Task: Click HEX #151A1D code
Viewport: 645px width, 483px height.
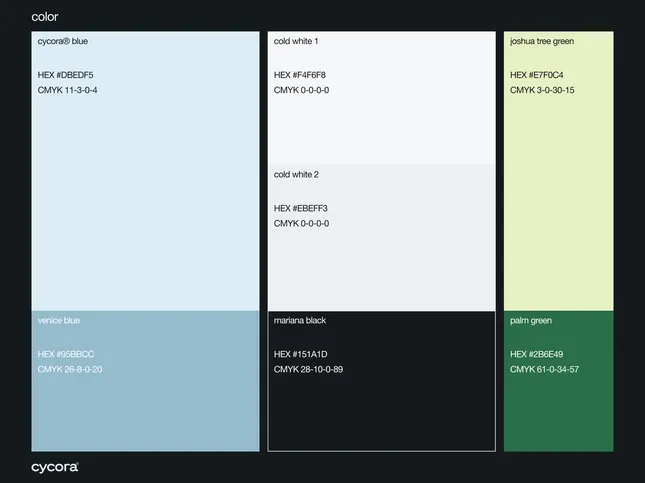Action: click(301, 354)
